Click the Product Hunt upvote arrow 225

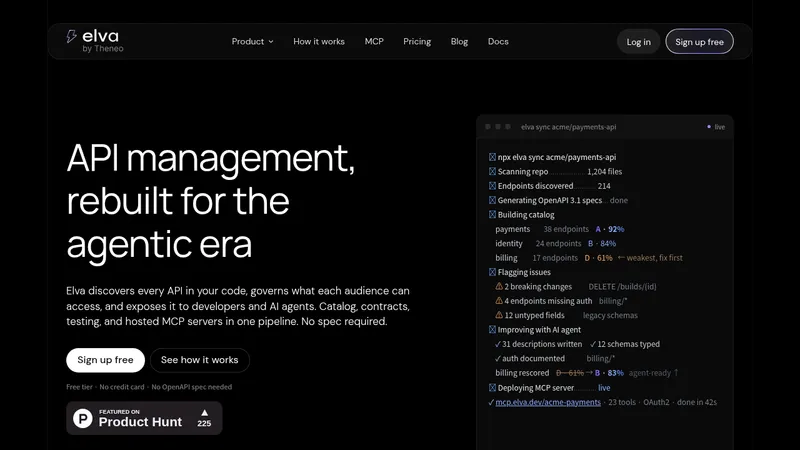(x=204, y=418)
